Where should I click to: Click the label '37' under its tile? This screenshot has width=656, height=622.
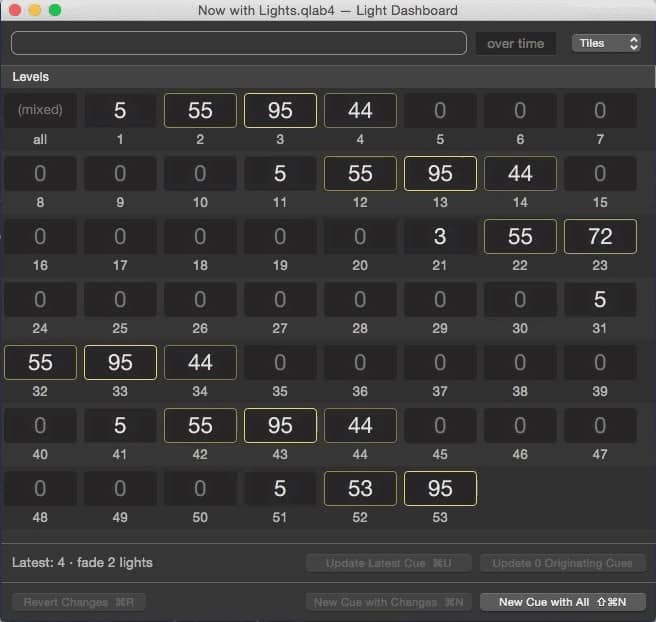point(440,392)
